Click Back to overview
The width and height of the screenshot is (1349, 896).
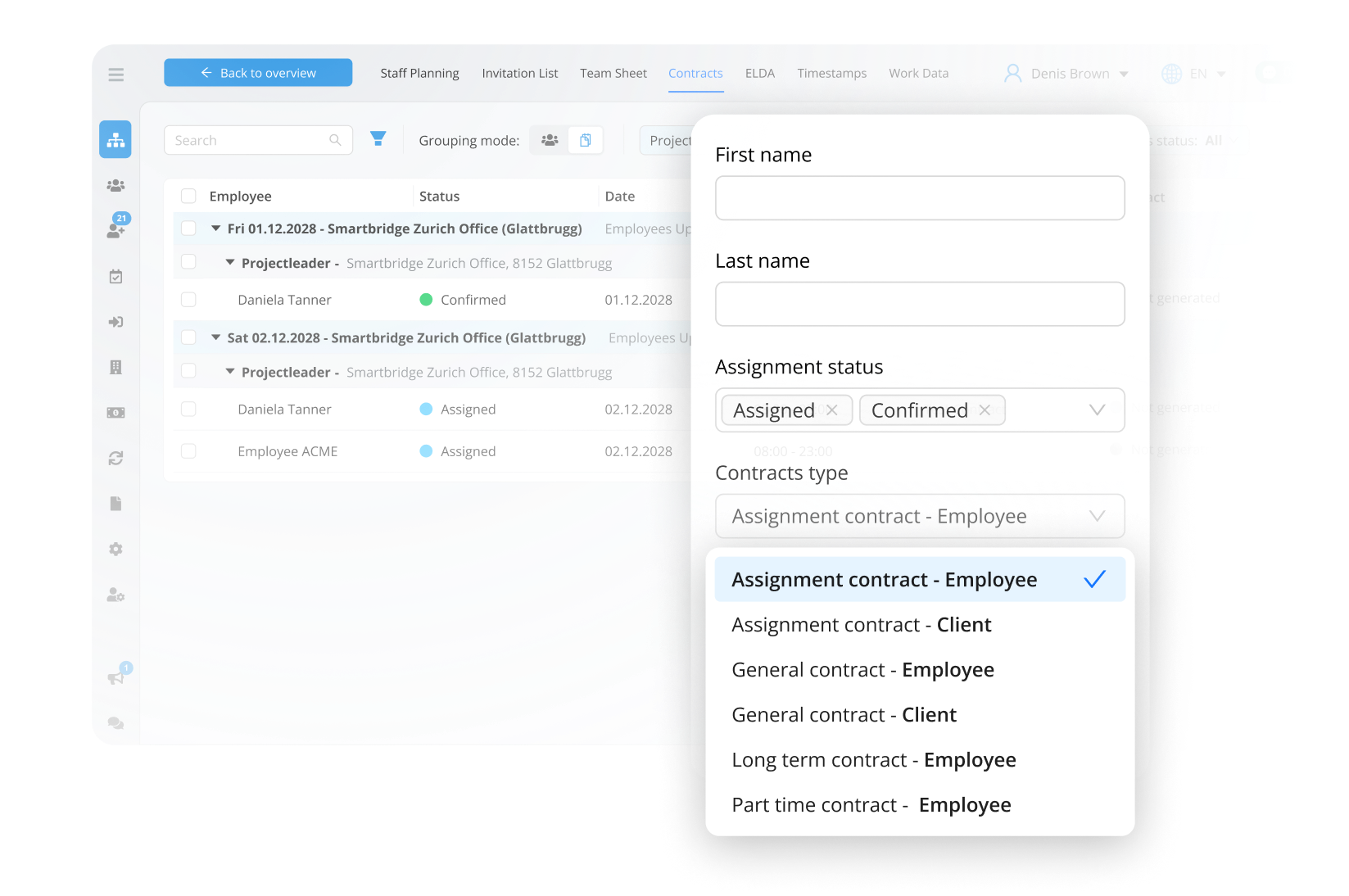[x=257, y=72]
